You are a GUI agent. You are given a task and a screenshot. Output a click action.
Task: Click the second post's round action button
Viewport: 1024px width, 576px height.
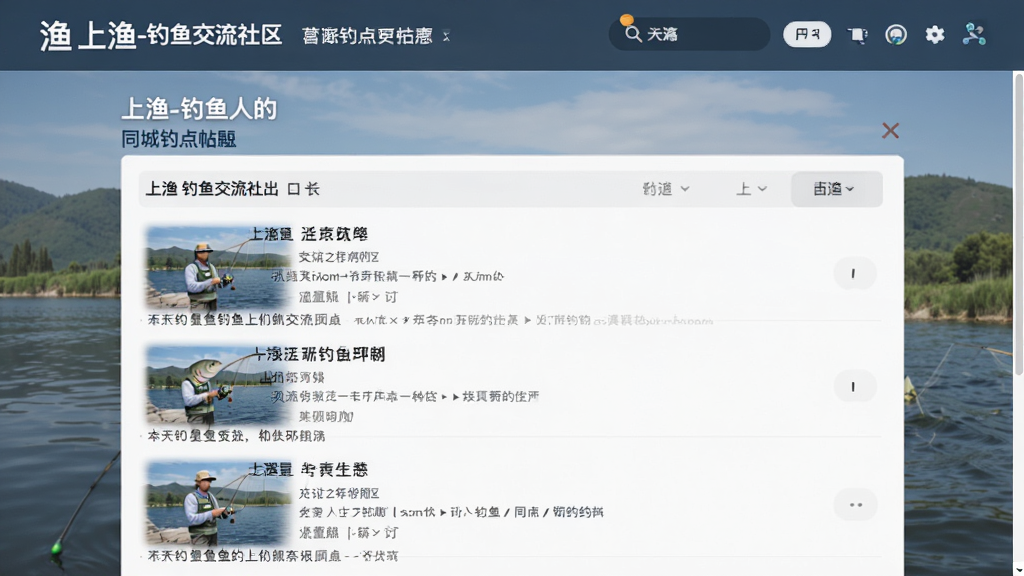[854, 387]
